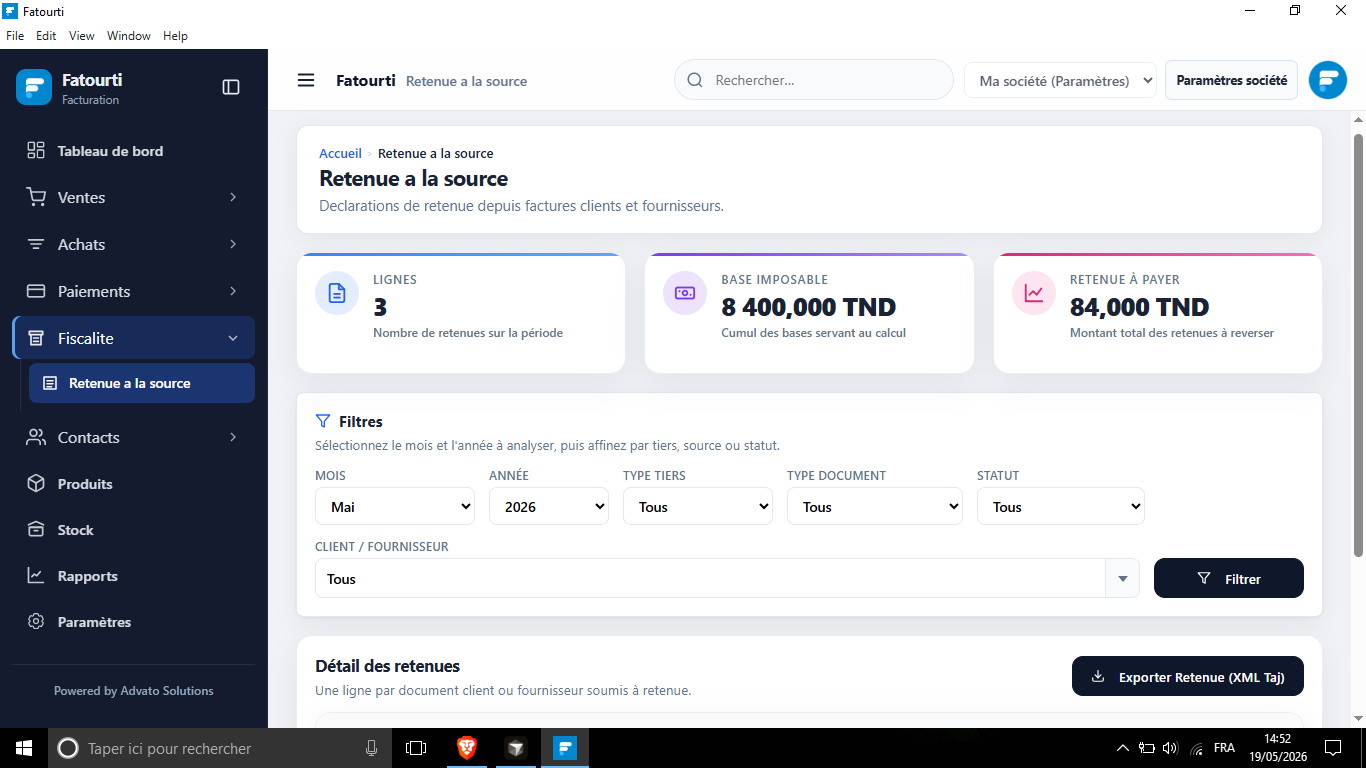This screenshot has width=1366, height=768.
Task: Open the Type tiers dropdown
Action: pyautogui.click(x=698, y=506)
